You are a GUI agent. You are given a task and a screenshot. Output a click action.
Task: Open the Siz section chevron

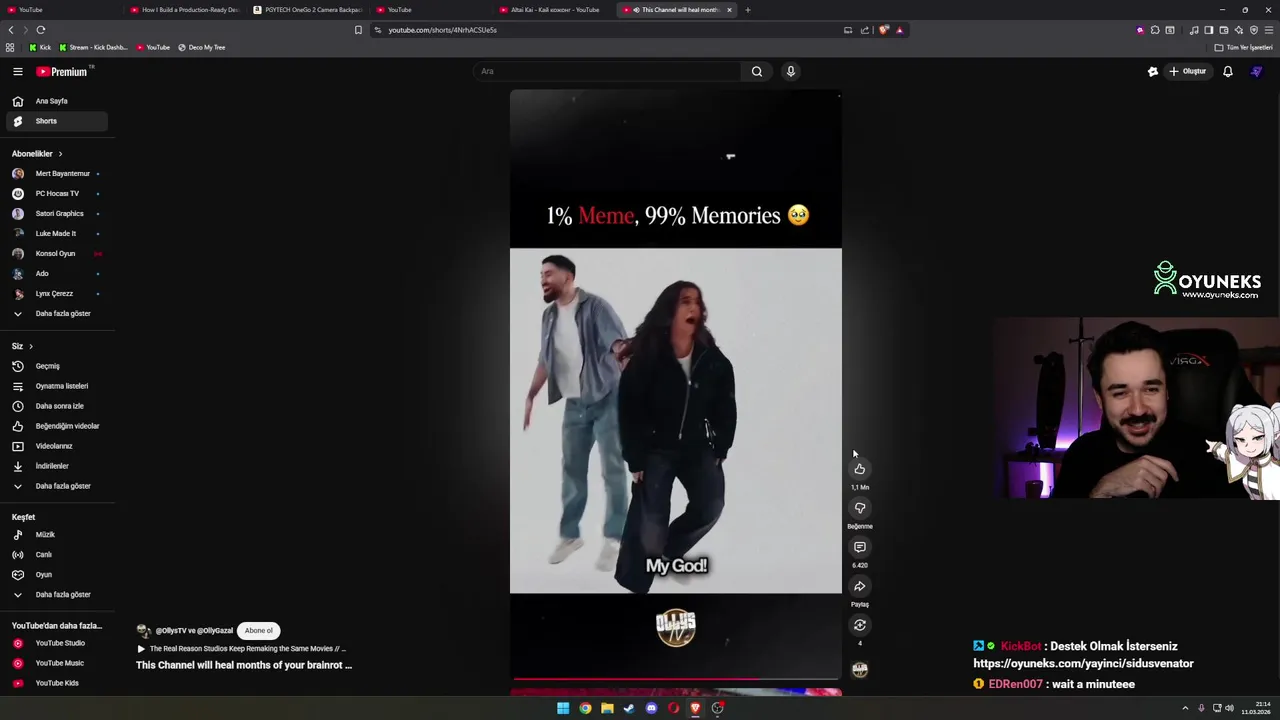tap(31, 346)
